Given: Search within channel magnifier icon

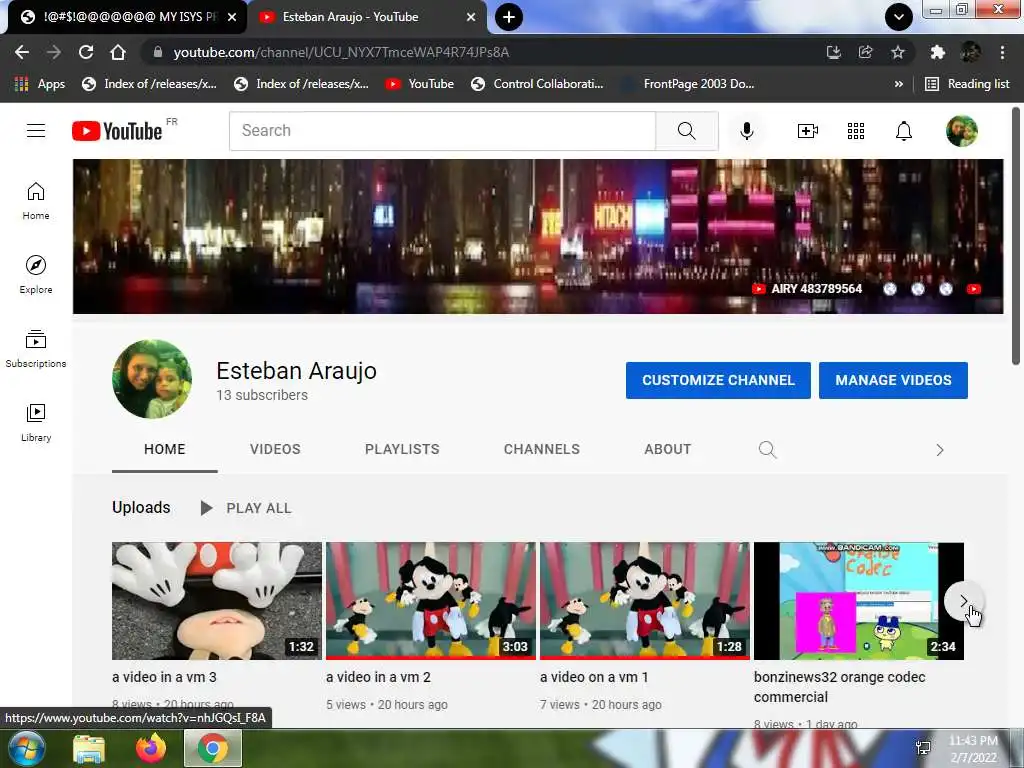Looking at the screenshot, I should click(x=767, y=449).
